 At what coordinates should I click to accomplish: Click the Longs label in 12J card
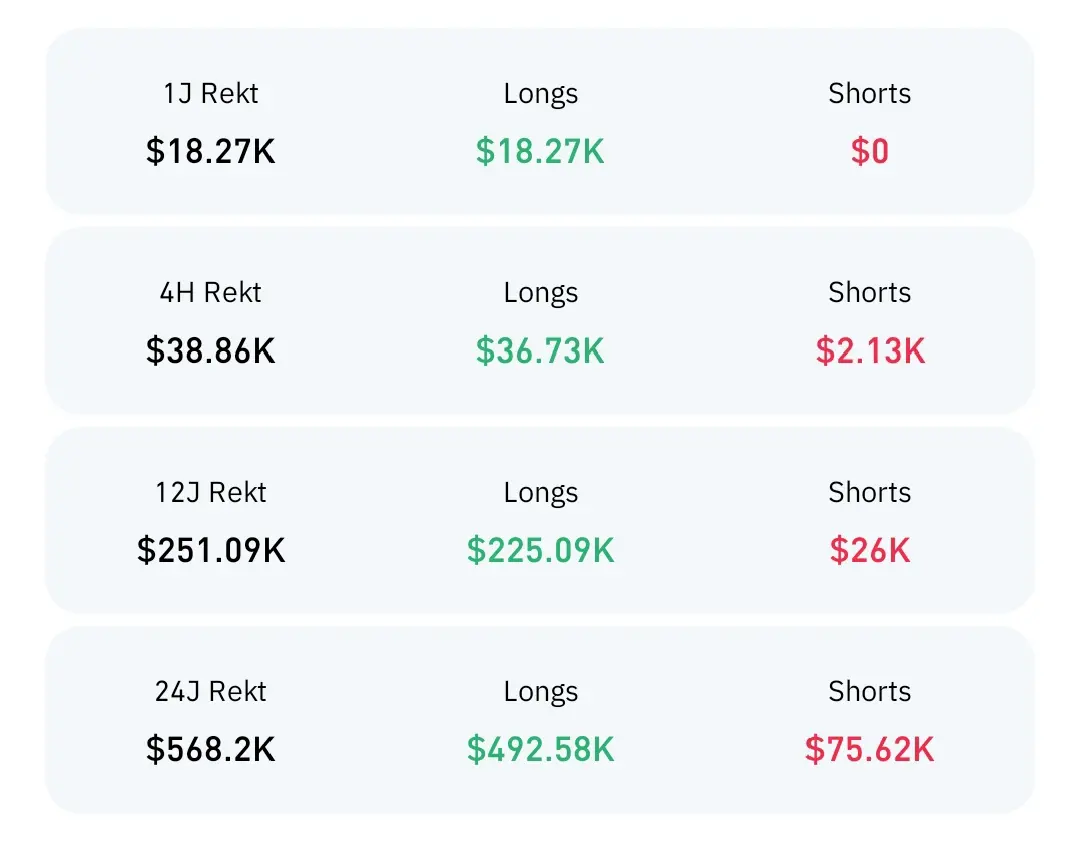(x=540, y=493)
